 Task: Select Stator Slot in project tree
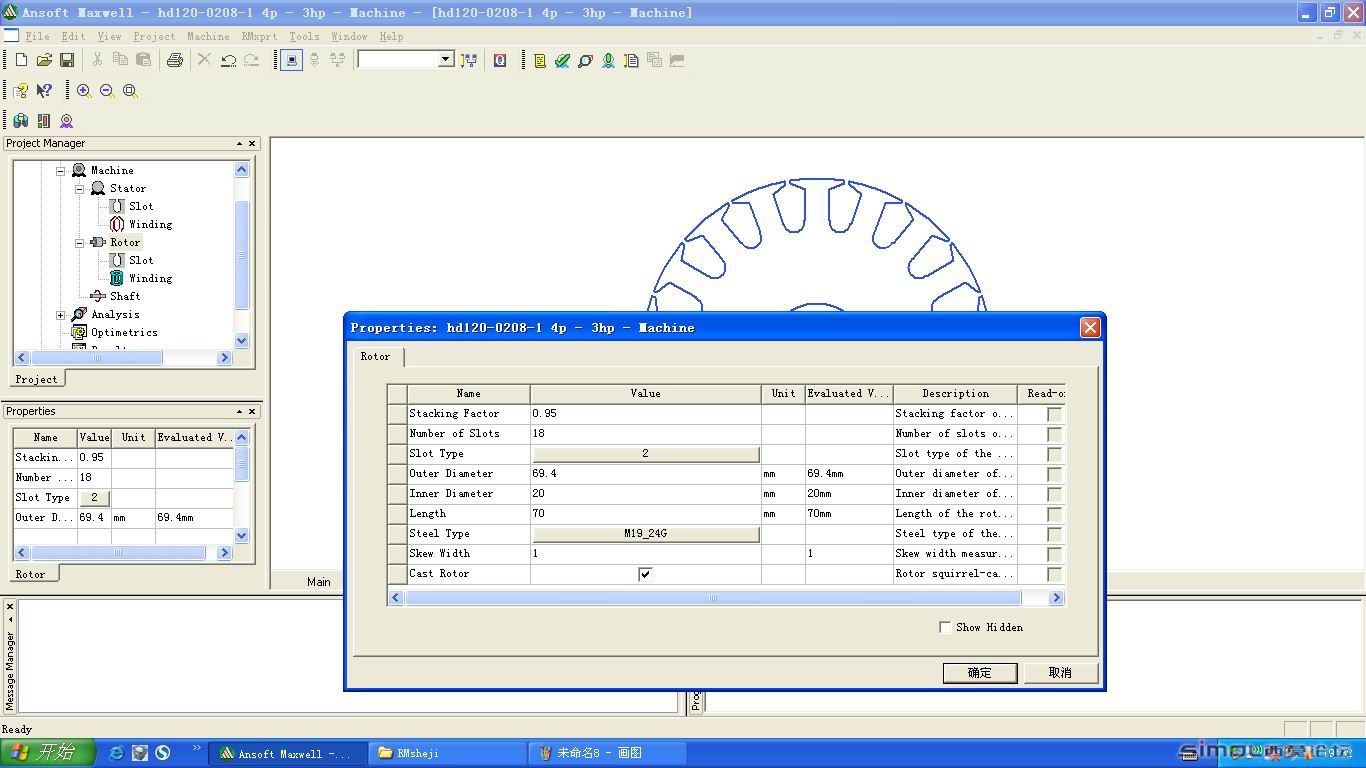[x=141, y=206]
